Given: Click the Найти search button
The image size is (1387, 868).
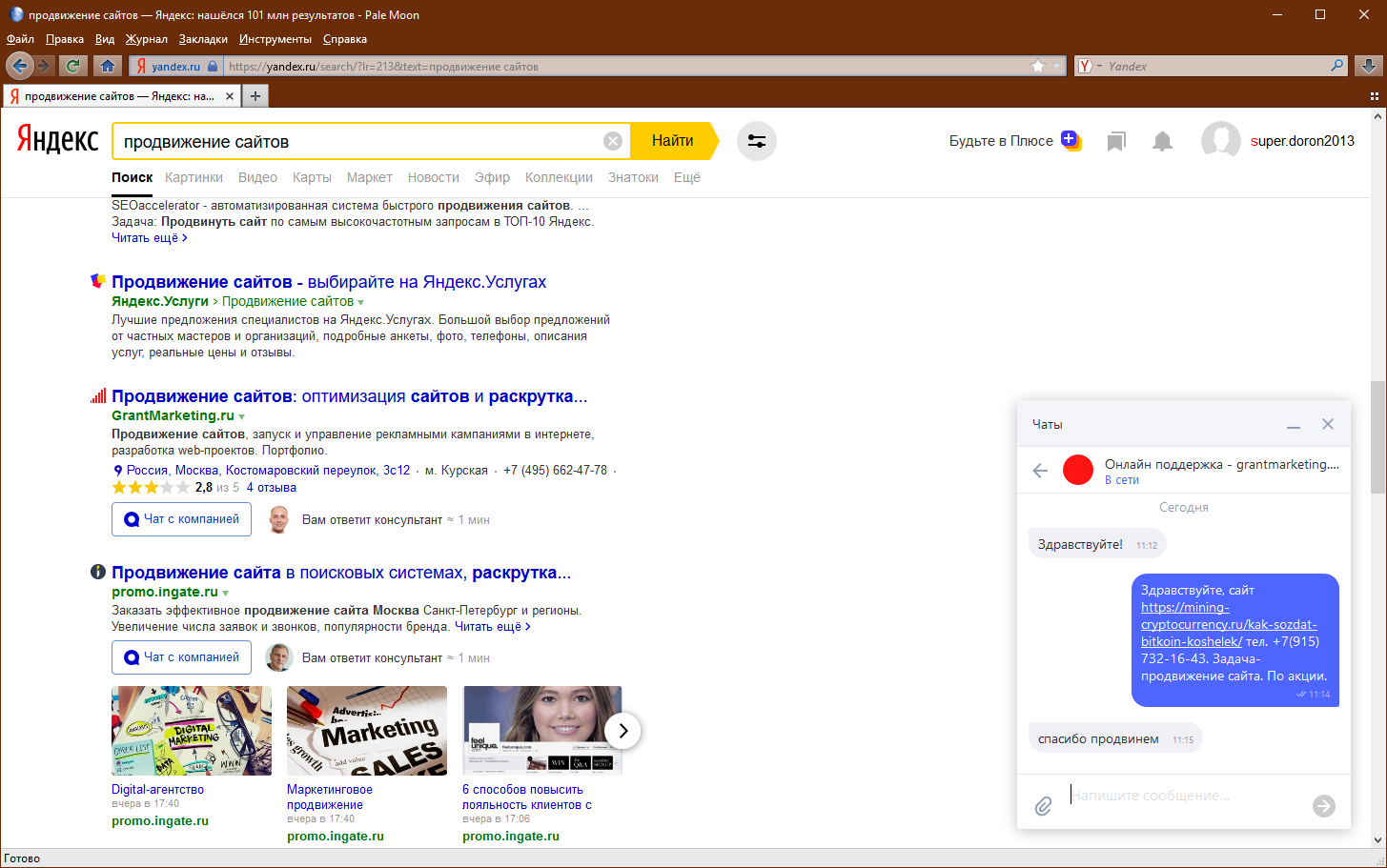Looking at the screenshot, I should [673, 141].
